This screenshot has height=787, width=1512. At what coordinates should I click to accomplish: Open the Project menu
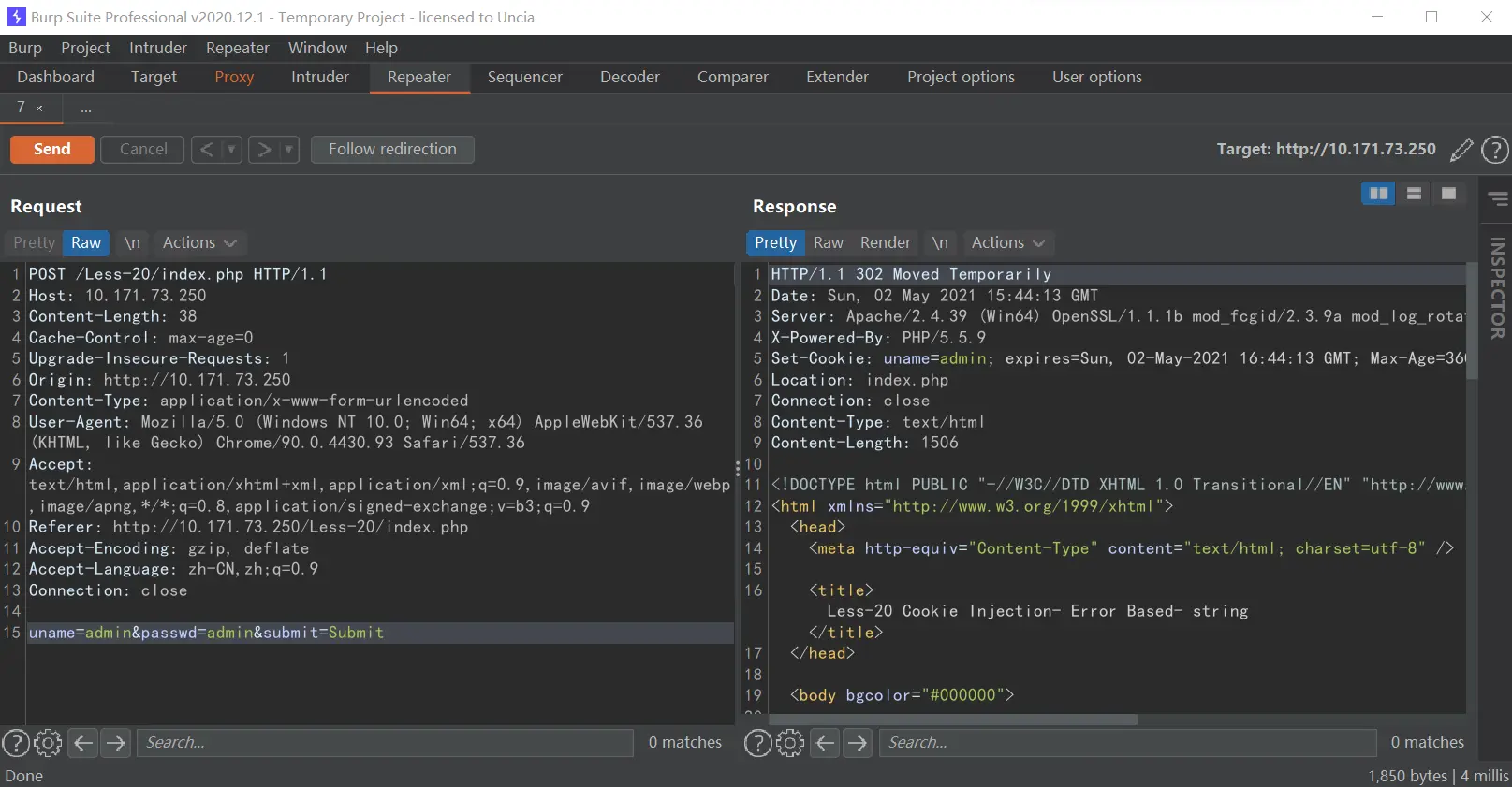[85, 48]
